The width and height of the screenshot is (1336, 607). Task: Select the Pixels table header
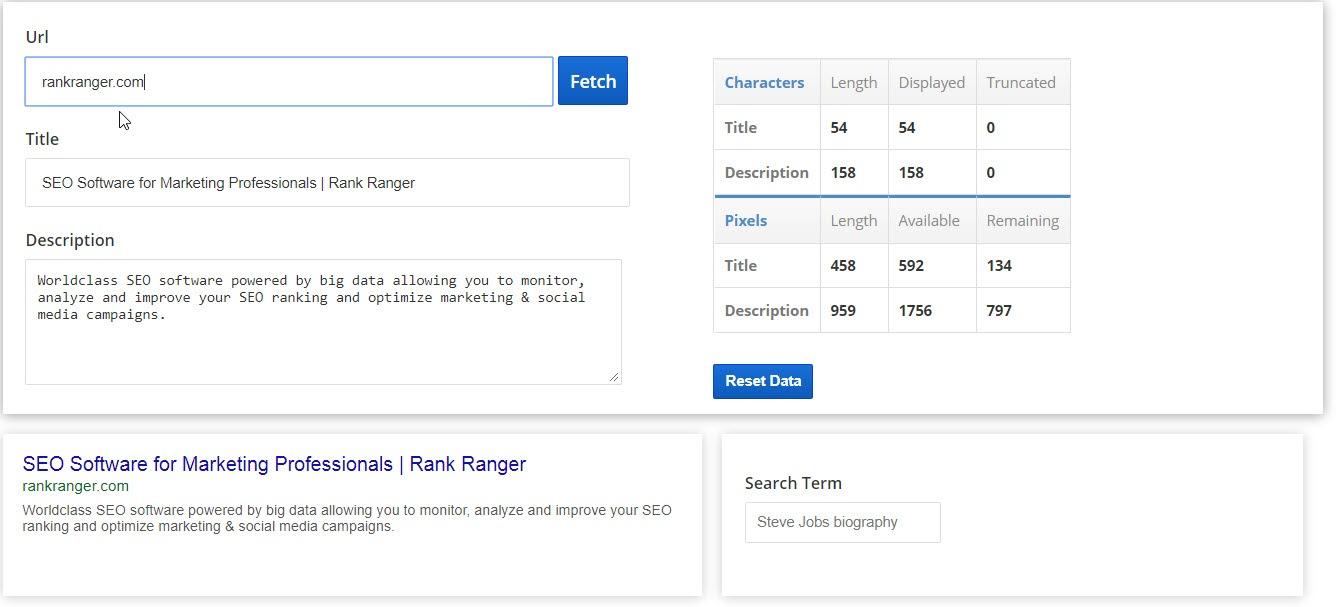pyautogui.click(x=746, y=221)
